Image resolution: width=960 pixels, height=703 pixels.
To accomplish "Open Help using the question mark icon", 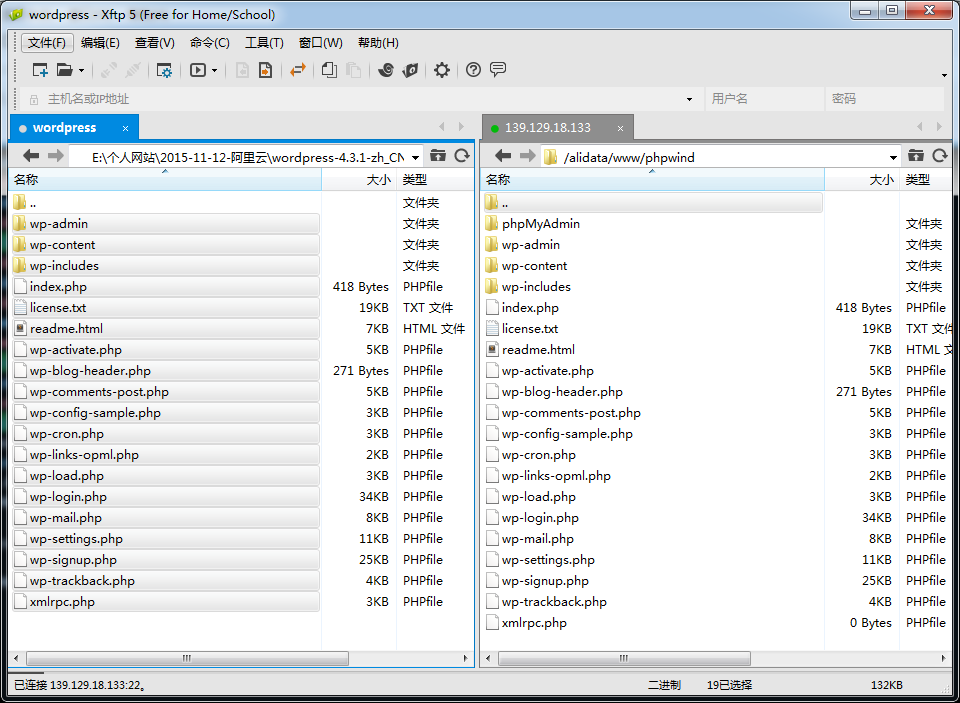I will click(473, 70).
